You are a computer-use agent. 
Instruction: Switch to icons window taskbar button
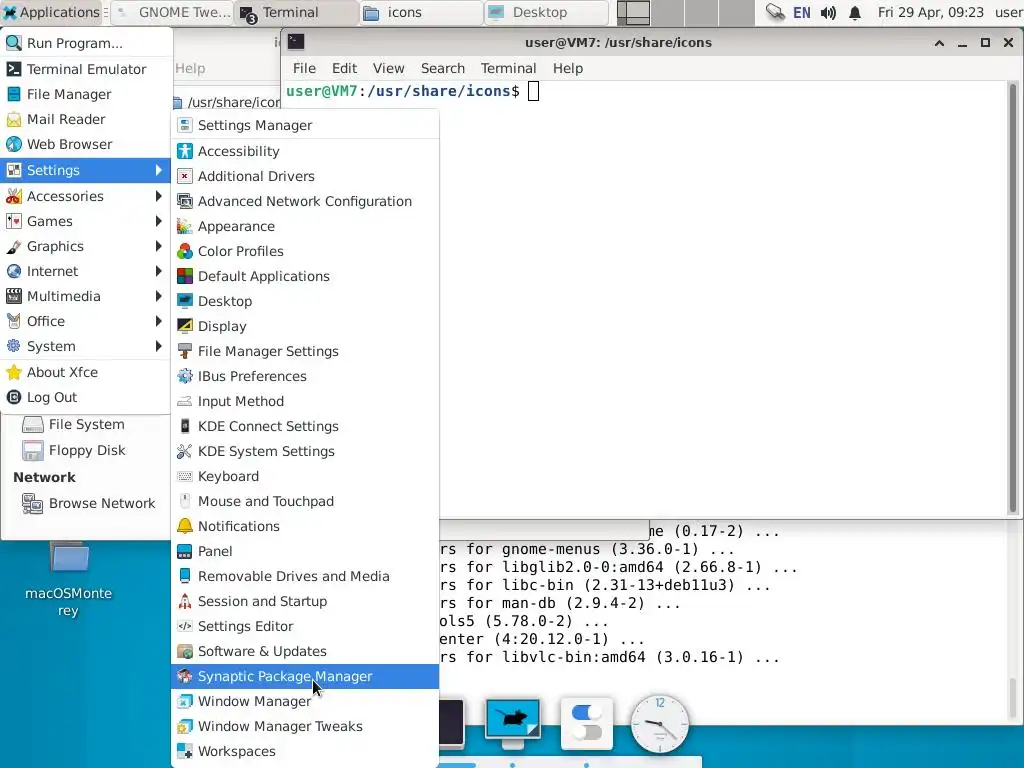tap(421, 12)
